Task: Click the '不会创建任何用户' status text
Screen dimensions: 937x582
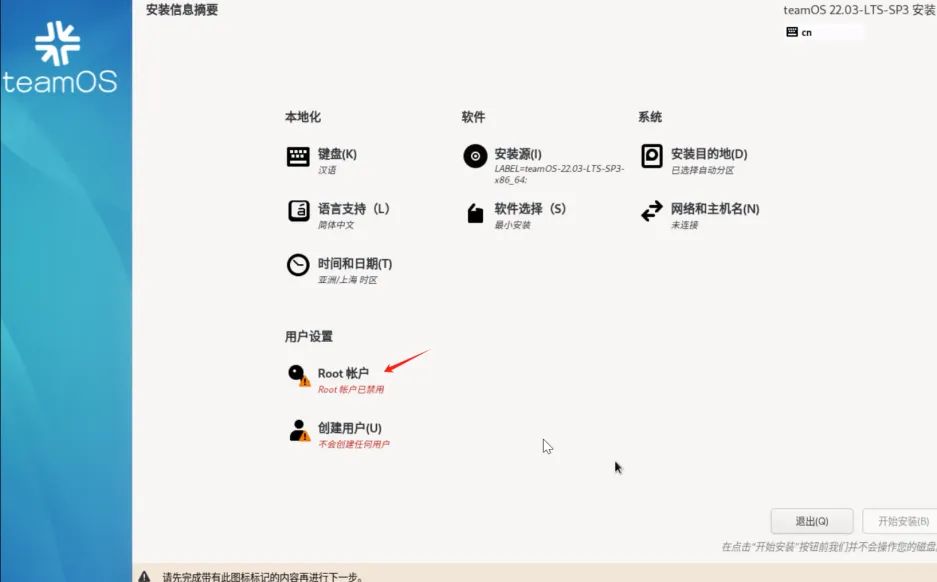Action: (353, 444)
